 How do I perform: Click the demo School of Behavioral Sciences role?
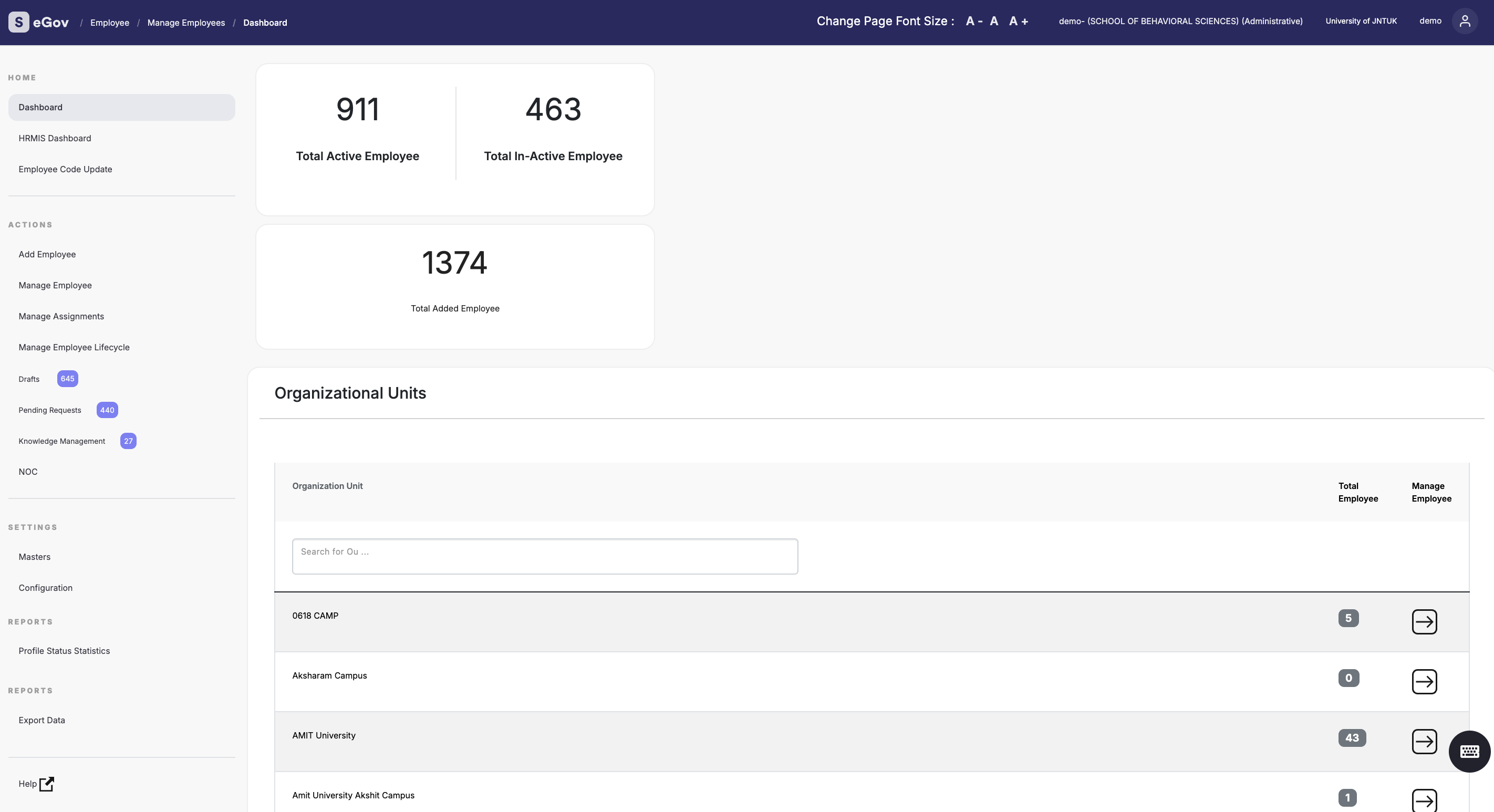coord(1180,22)
